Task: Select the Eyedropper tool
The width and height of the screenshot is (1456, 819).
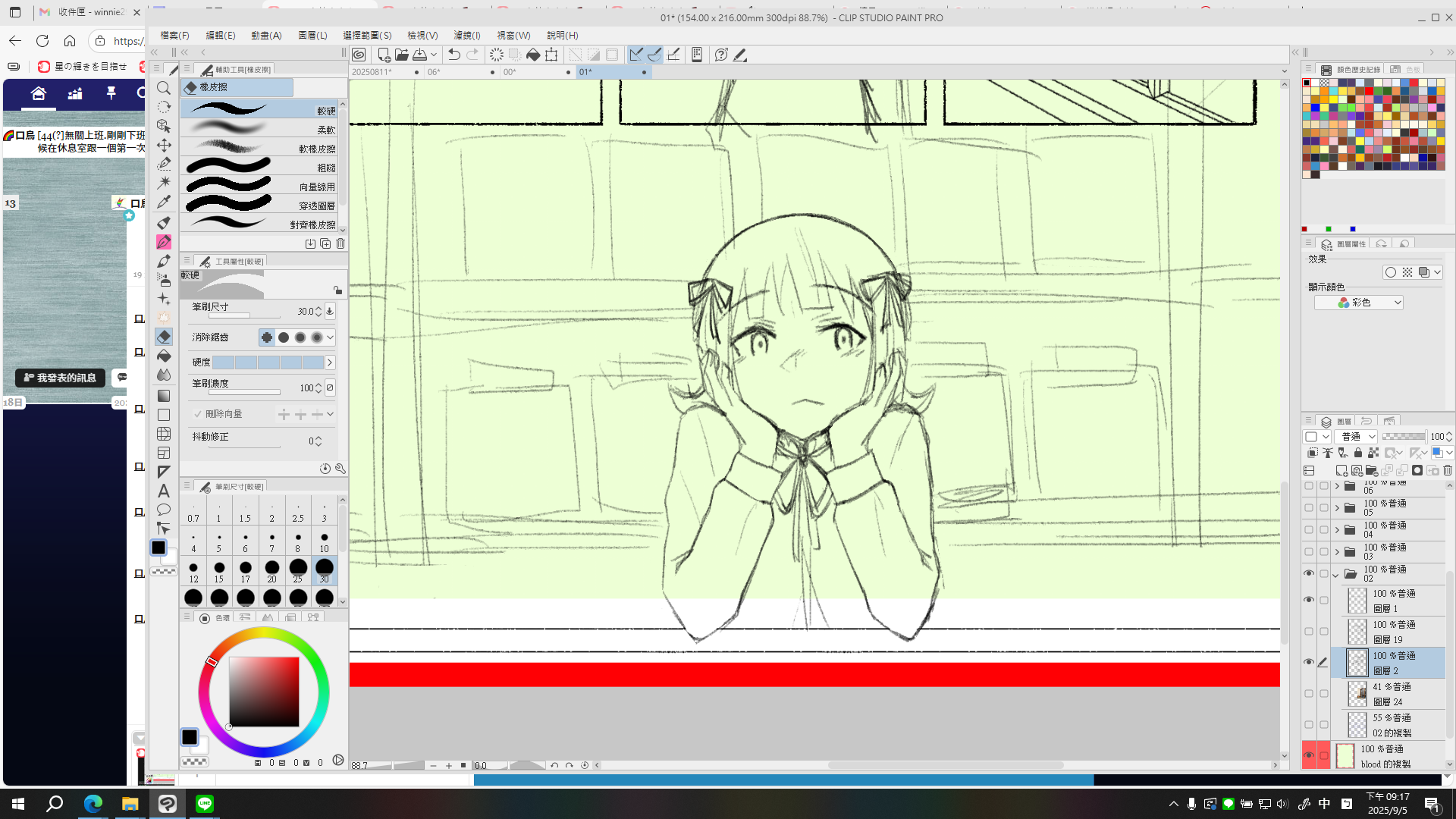Action: [164, 202]
